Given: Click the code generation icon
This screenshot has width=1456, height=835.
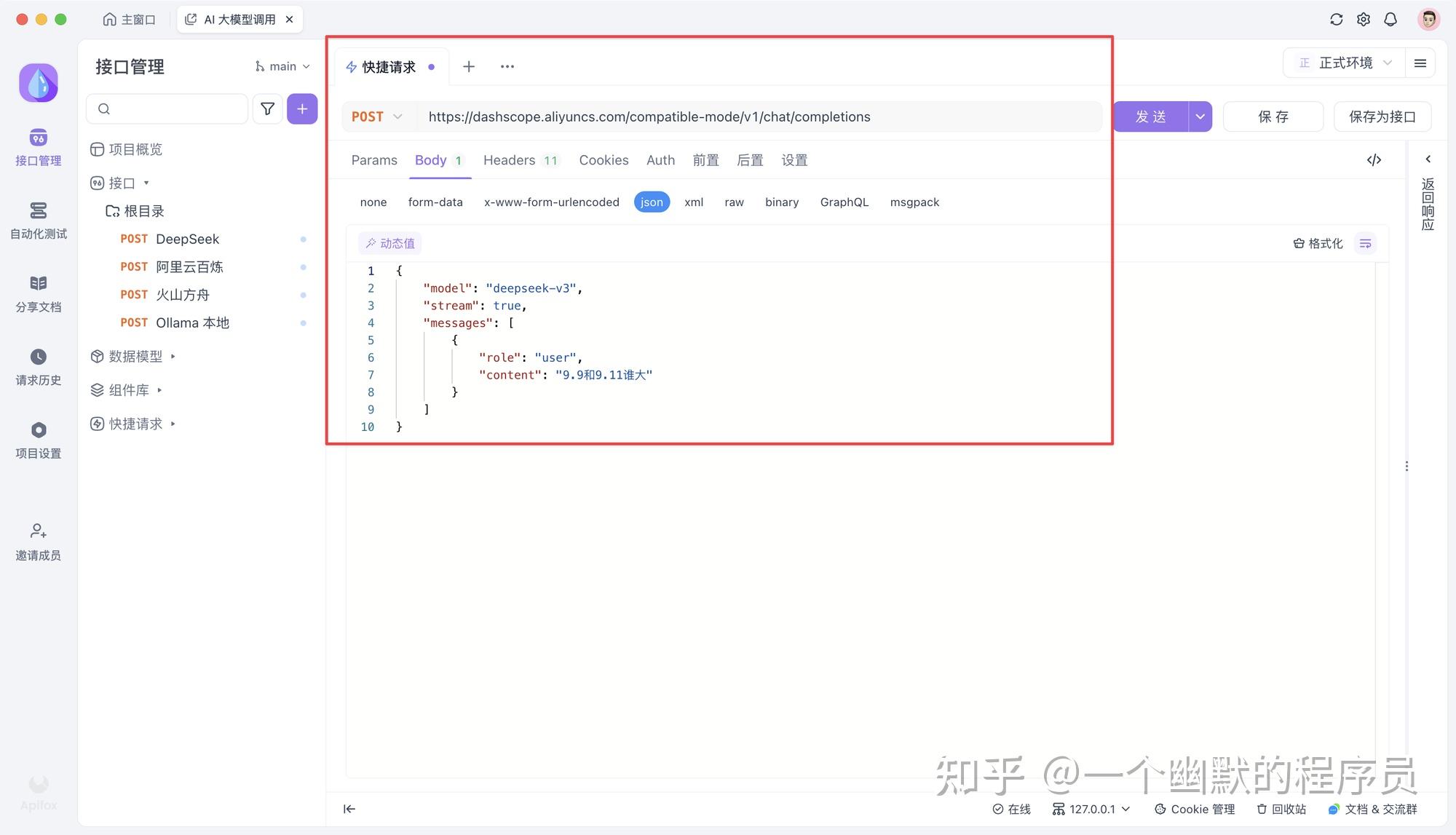Looking at the screenshot, I should [x=1374, y=160].
